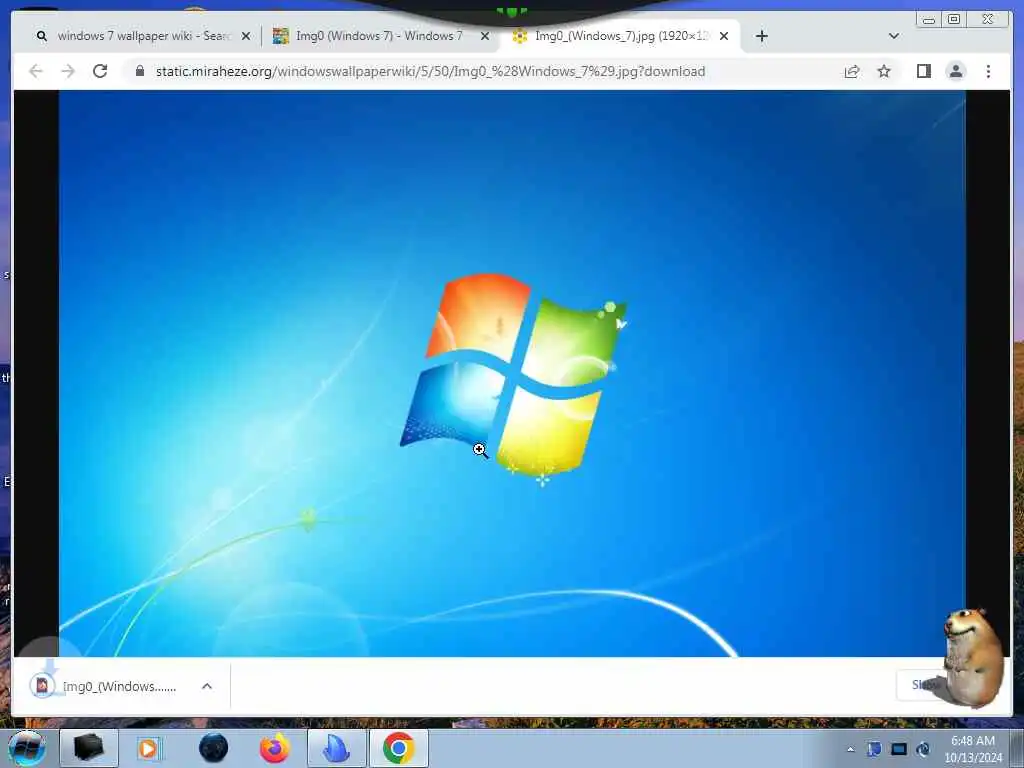This screenshot has width=1024, height=768.
Task: Open the Chrome side panel
Action: [923, 71]
